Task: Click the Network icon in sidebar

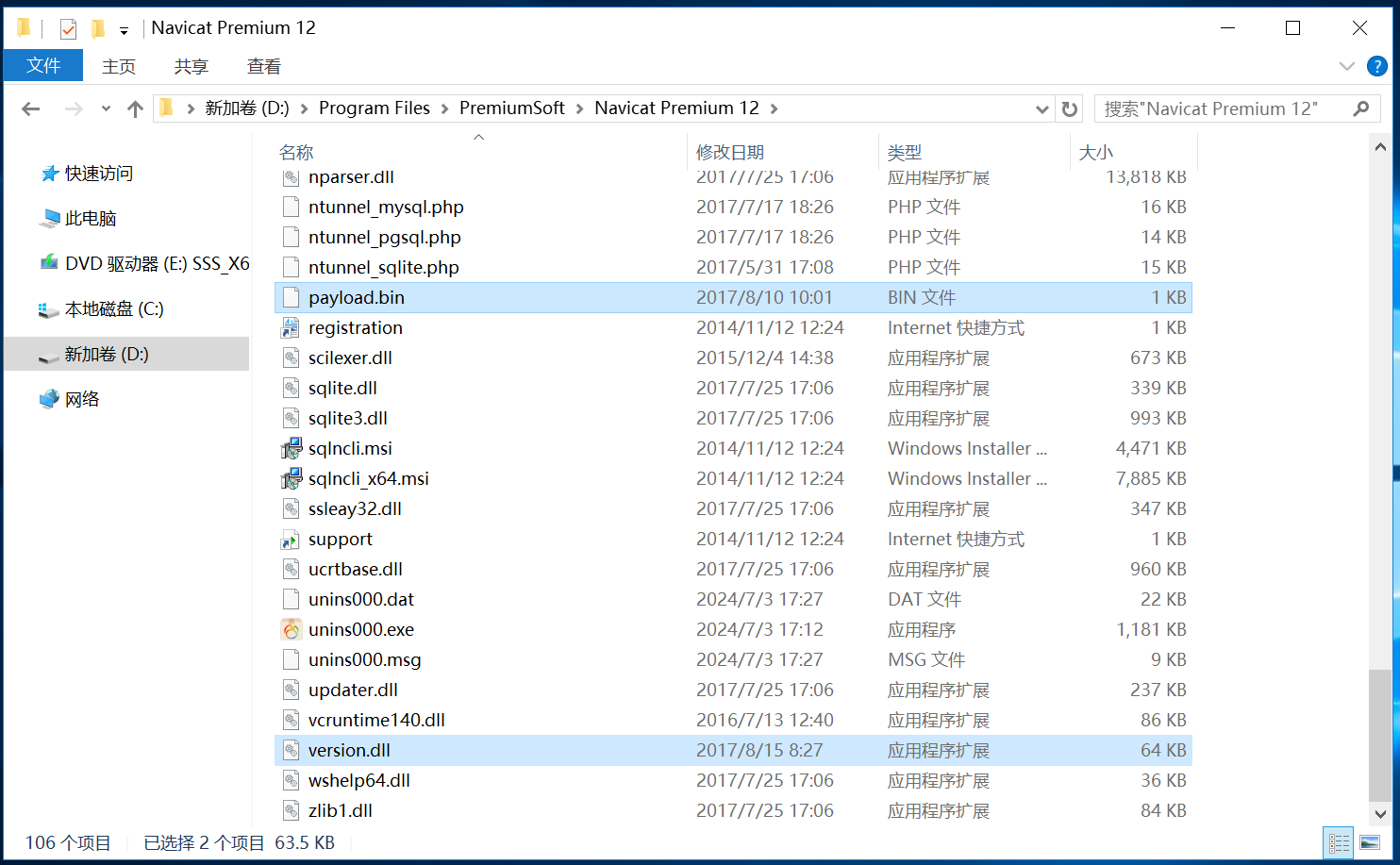Action: pyautogui.click(x=49, y=399)
